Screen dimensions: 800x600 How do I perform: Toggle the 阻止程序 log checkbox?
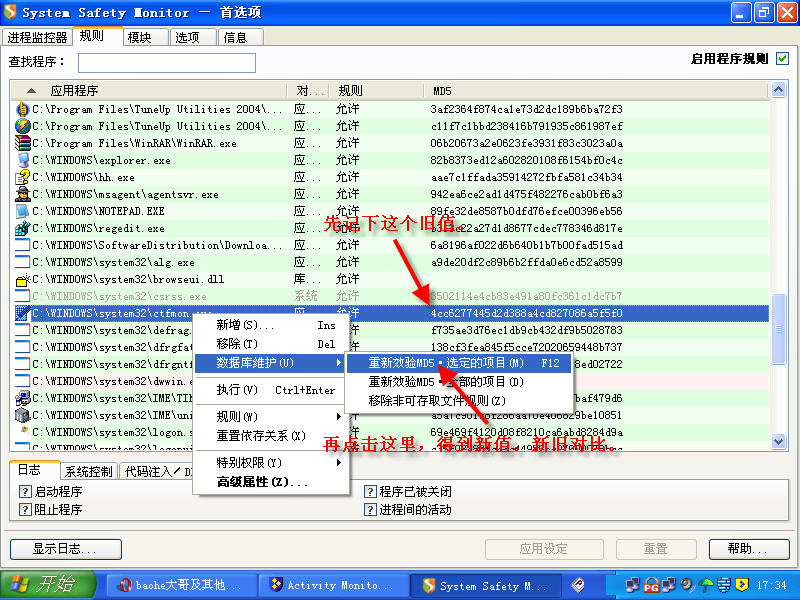coord(25,509)
